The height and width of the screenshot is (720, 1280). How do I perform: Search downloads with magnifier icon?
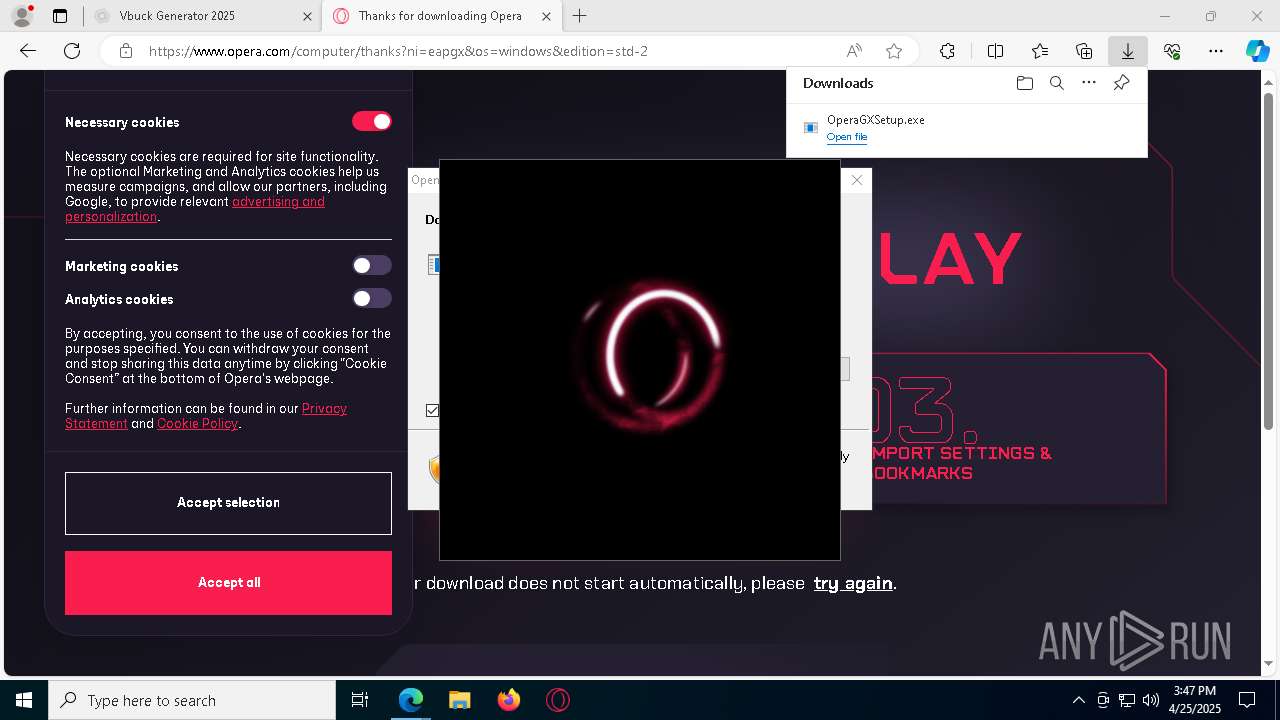click(1056, 83)
